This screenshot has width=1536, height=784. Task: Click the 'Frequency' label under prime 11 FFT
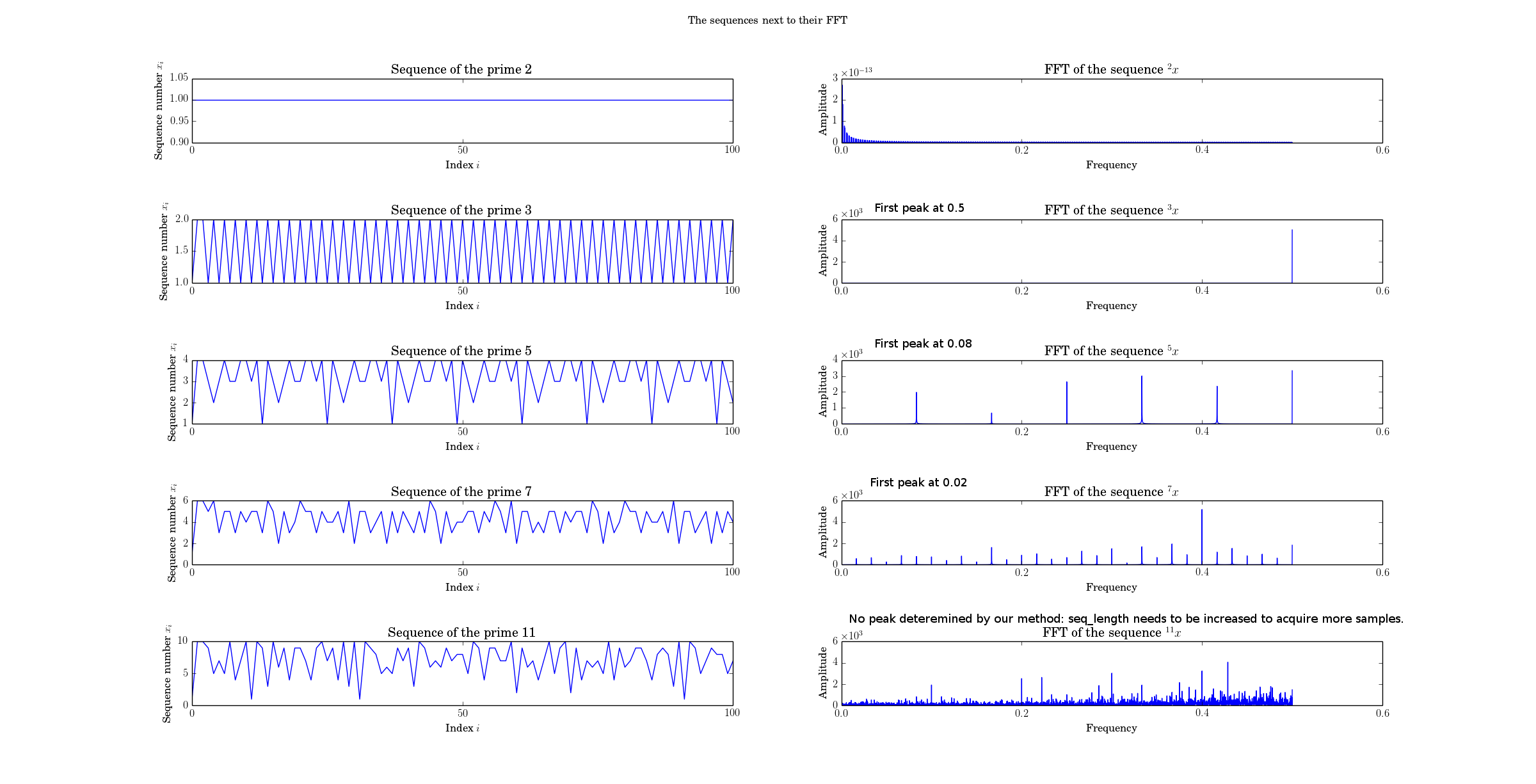[x=1111, y=728]
